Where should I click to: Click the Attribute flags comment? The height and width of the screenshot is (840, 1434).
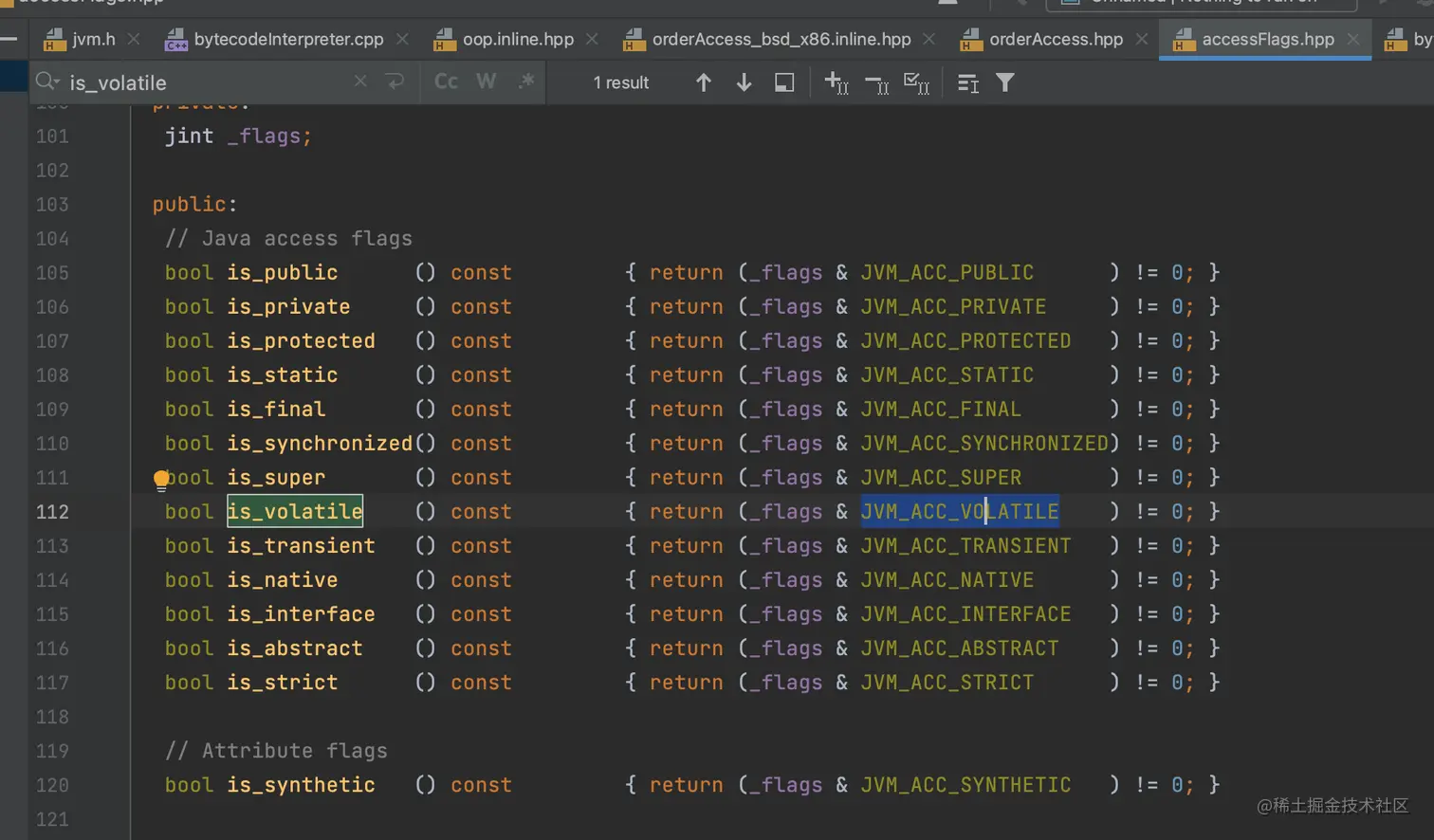277,750
